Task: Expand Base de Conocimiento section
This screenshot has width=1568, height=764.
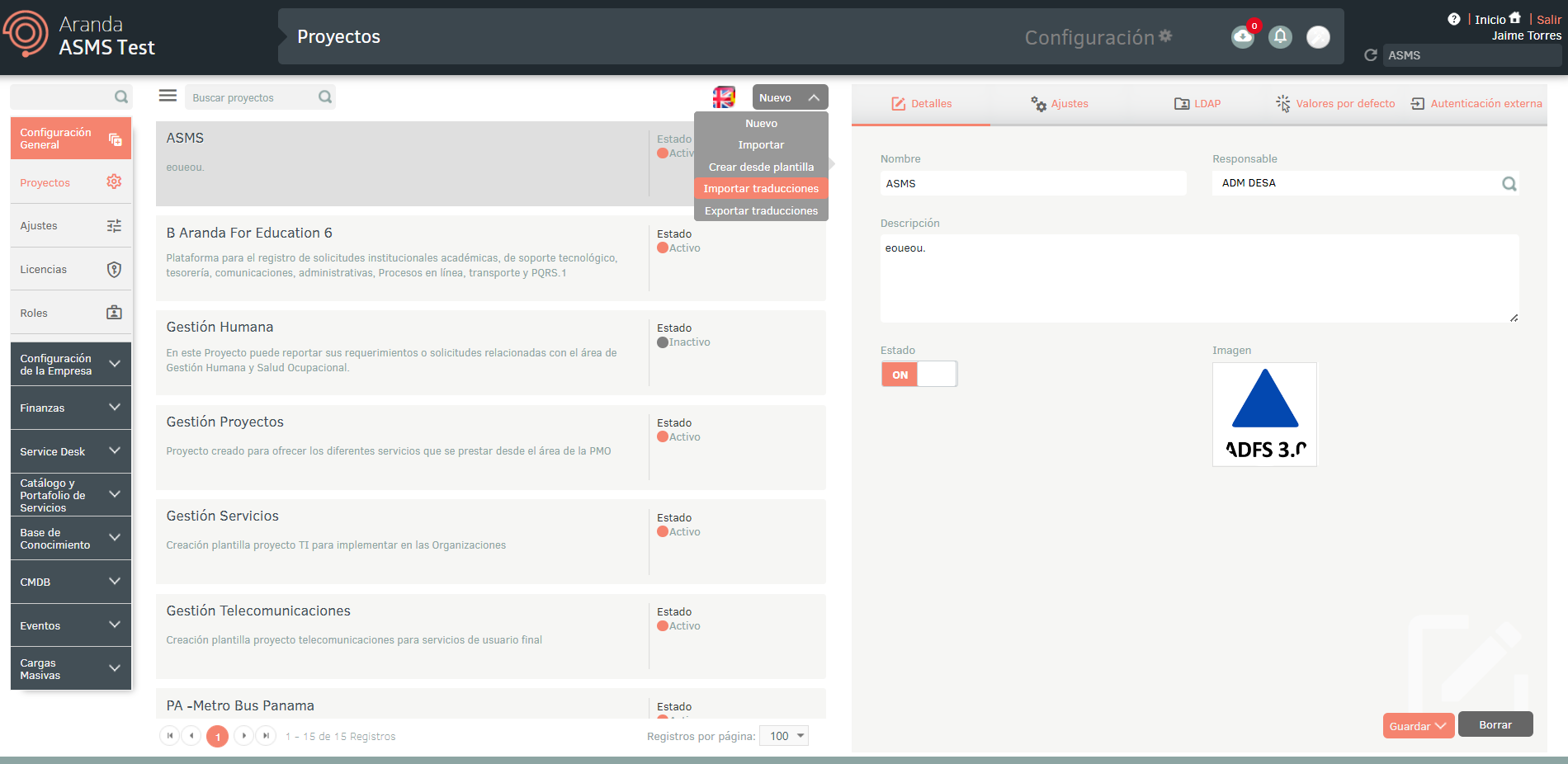Action: (71, 539)
